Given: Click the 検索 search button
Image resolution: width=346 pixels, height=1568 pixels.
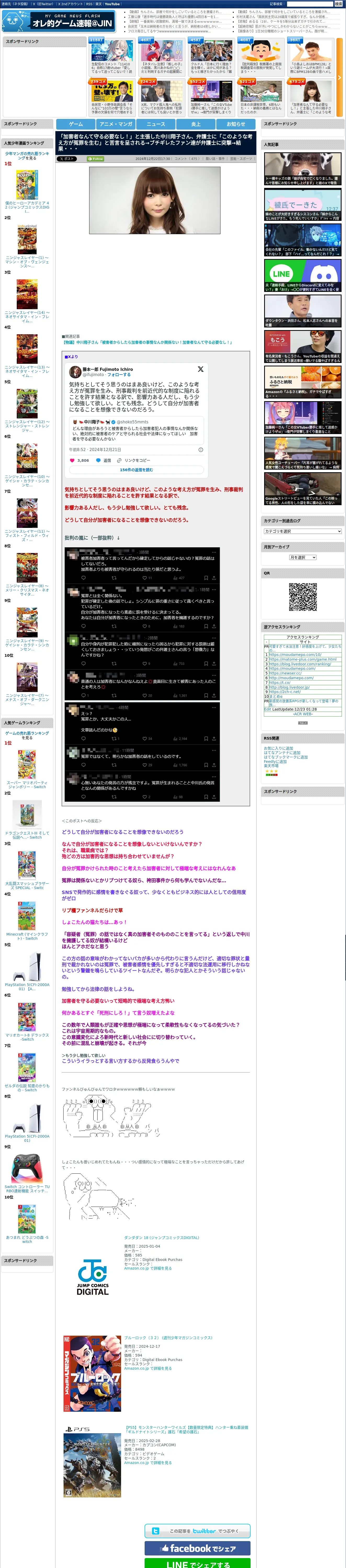Looking at the screenshot, I should click(x=338, y=4).
